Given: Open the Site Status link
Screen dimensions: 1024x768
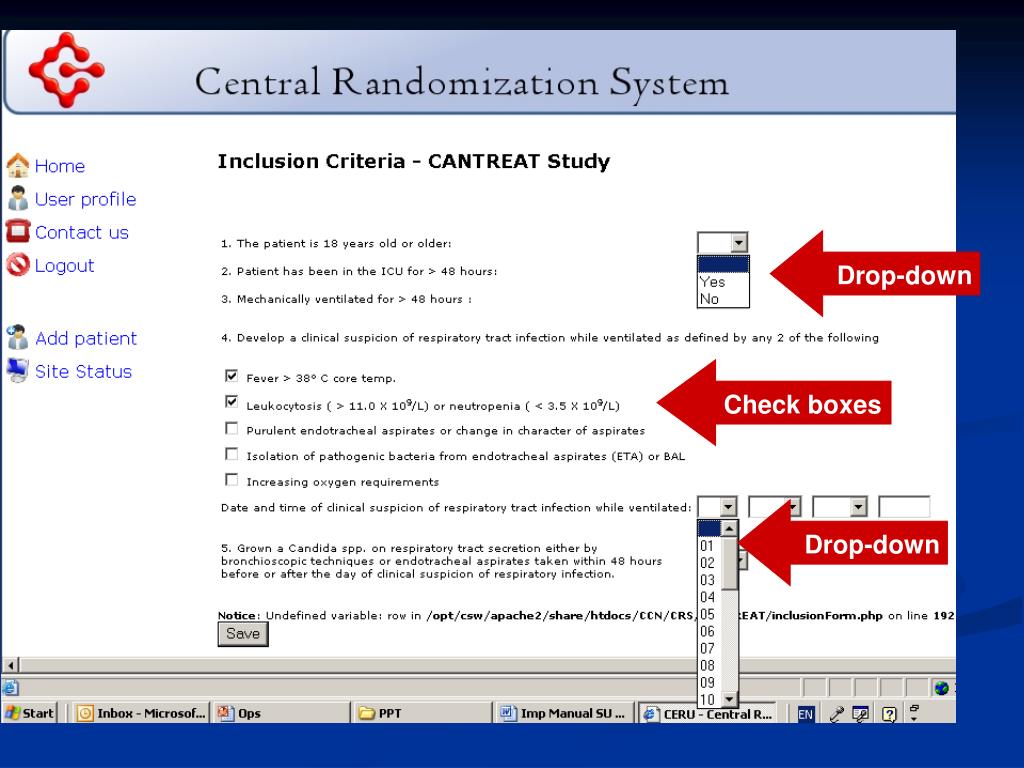Looking at the screenshot, I should click(83, 372).
